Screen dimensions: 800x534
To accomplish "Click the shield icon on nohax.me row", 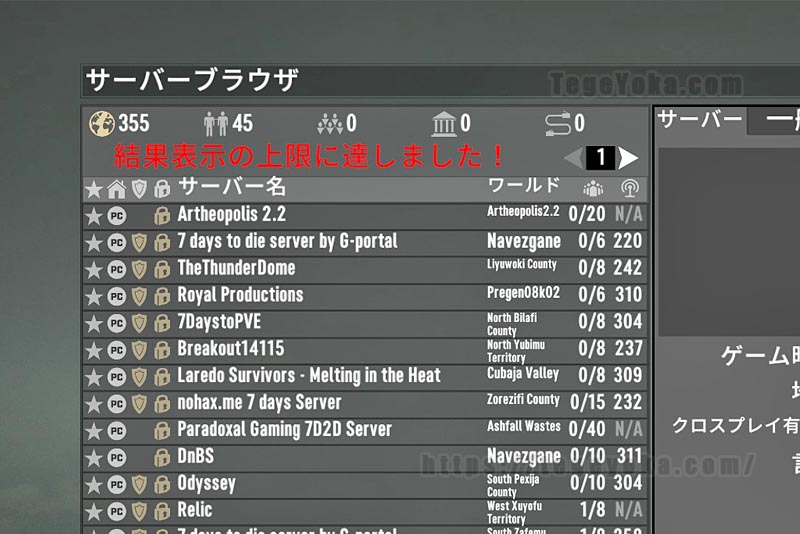I will [x=139, y=404].
